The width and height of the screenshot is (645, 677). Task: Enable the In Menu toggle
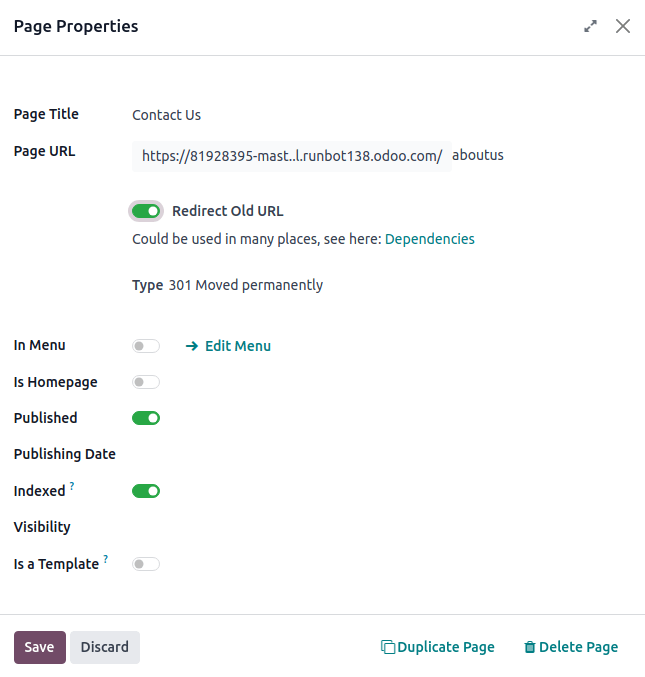pyautogui.click(x=146, y=346)
